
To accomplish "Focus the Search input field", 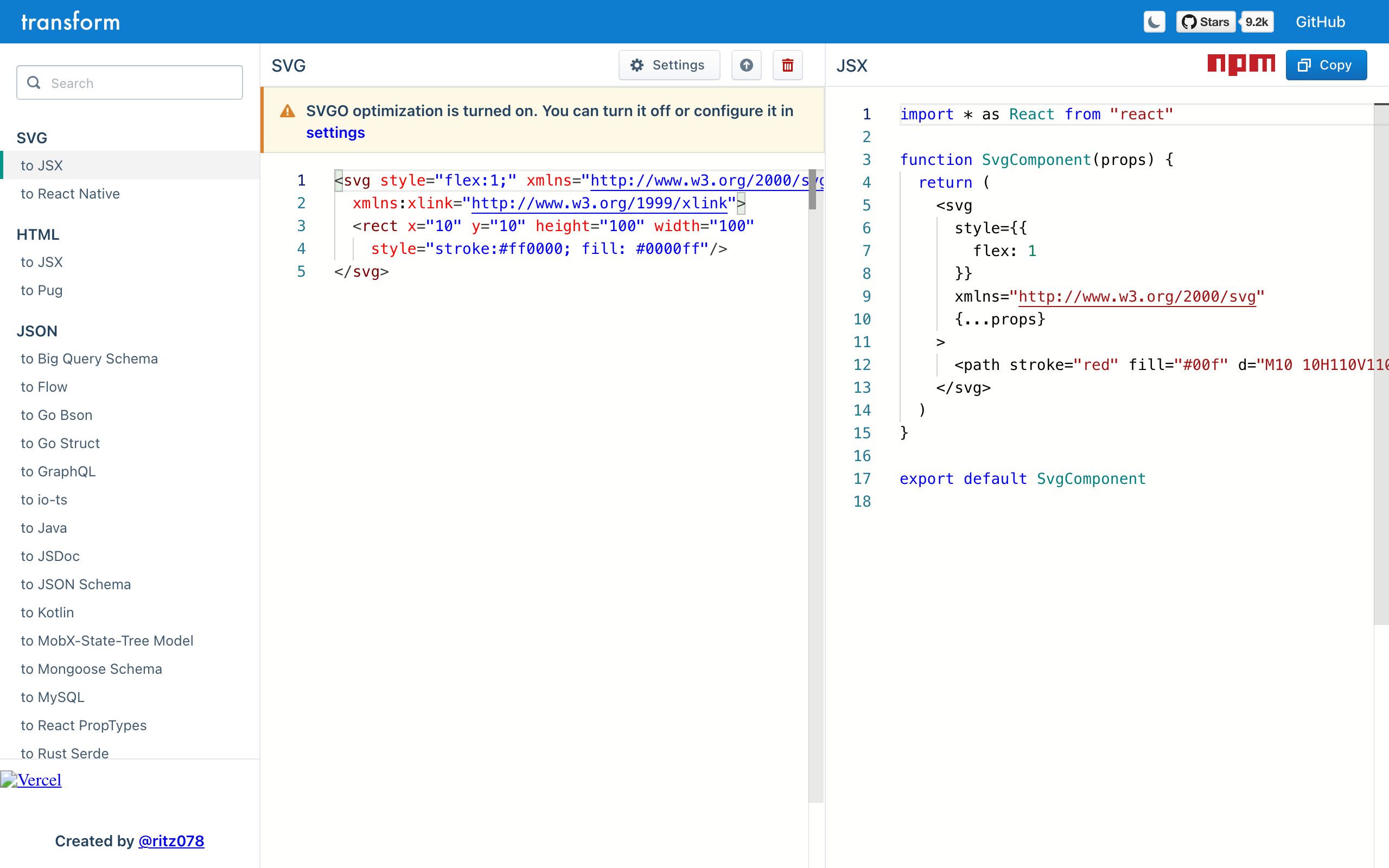I will pos(130,82).
